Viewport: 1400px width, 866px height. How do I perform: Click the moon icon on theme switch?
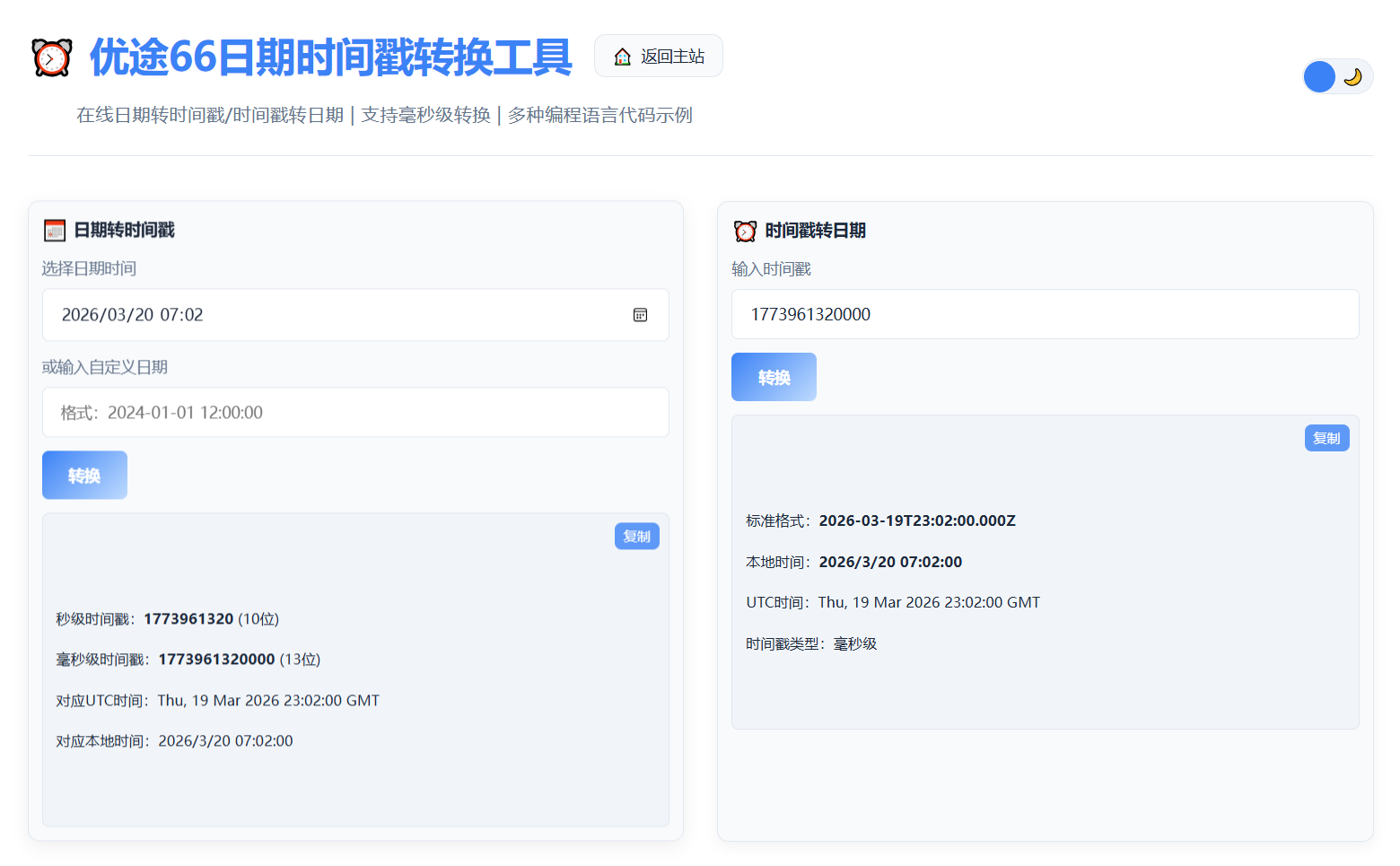[1353, 77]
